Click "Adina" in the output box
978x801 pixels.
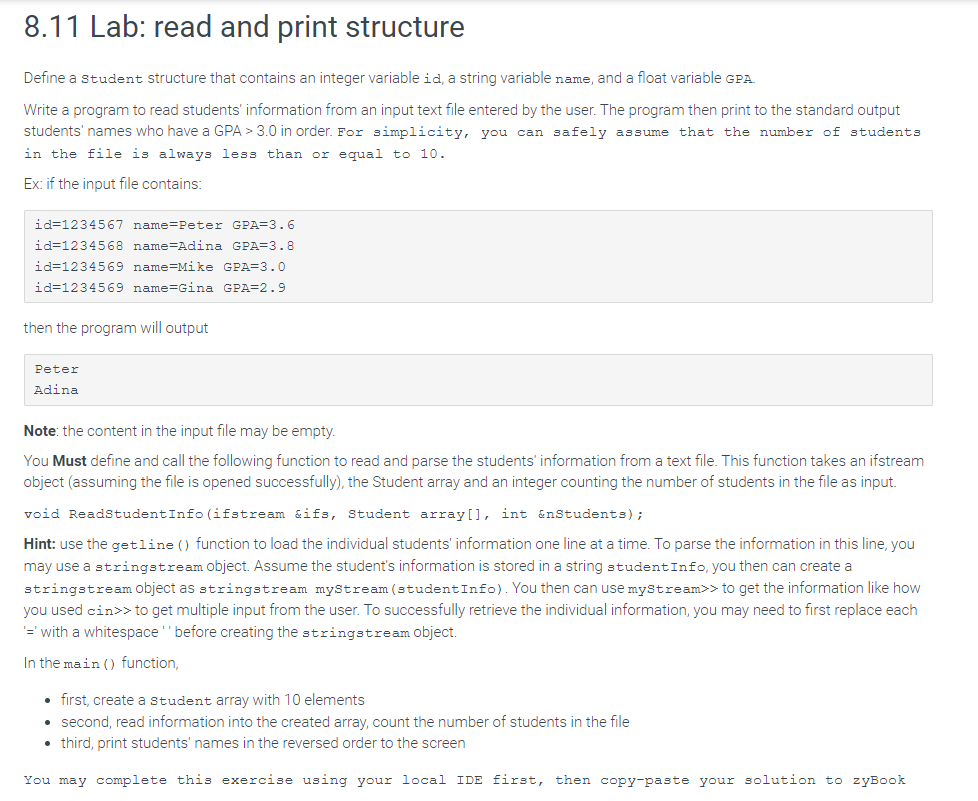coord(56,390)
